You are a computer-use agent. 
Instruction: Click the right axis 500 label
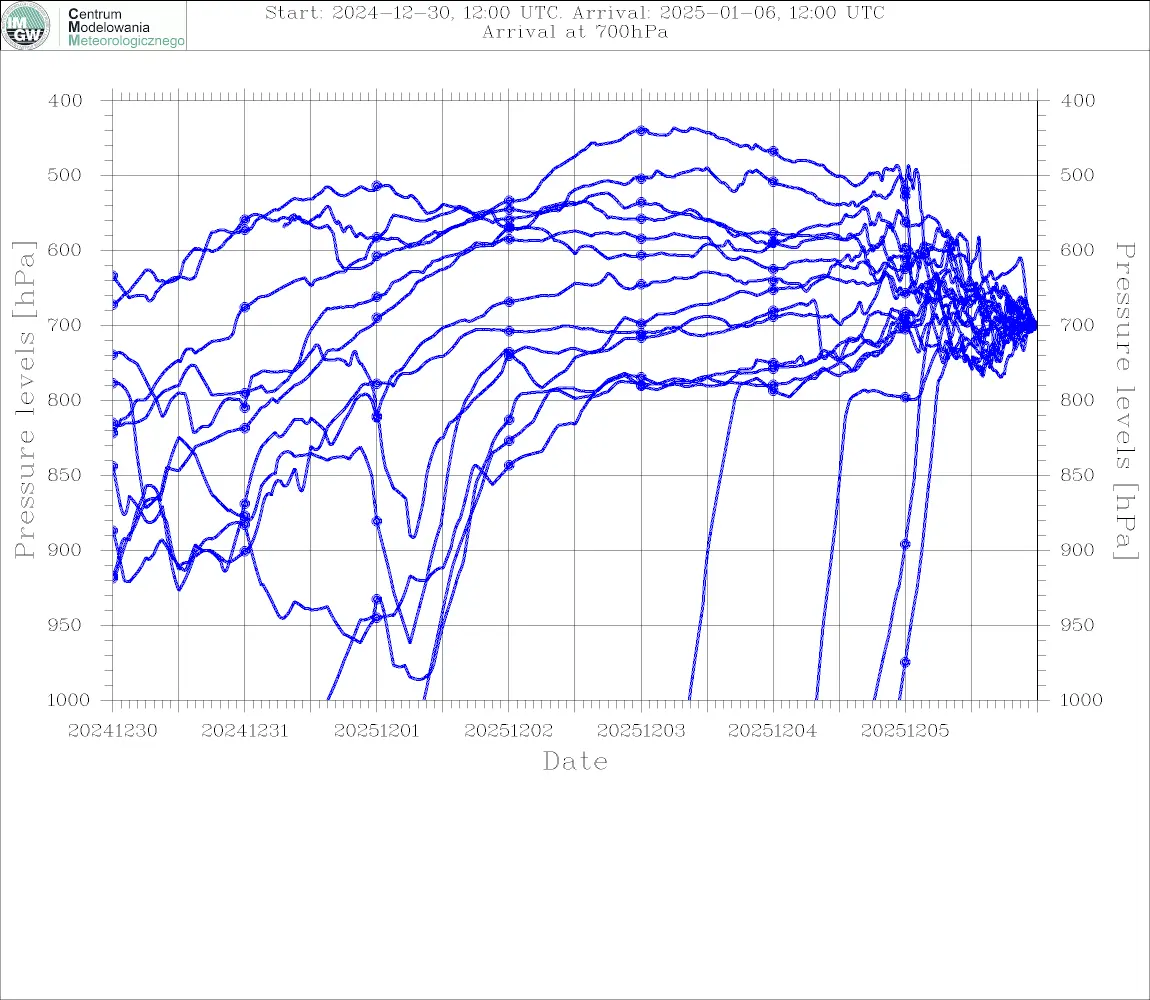pos(1078,175)
